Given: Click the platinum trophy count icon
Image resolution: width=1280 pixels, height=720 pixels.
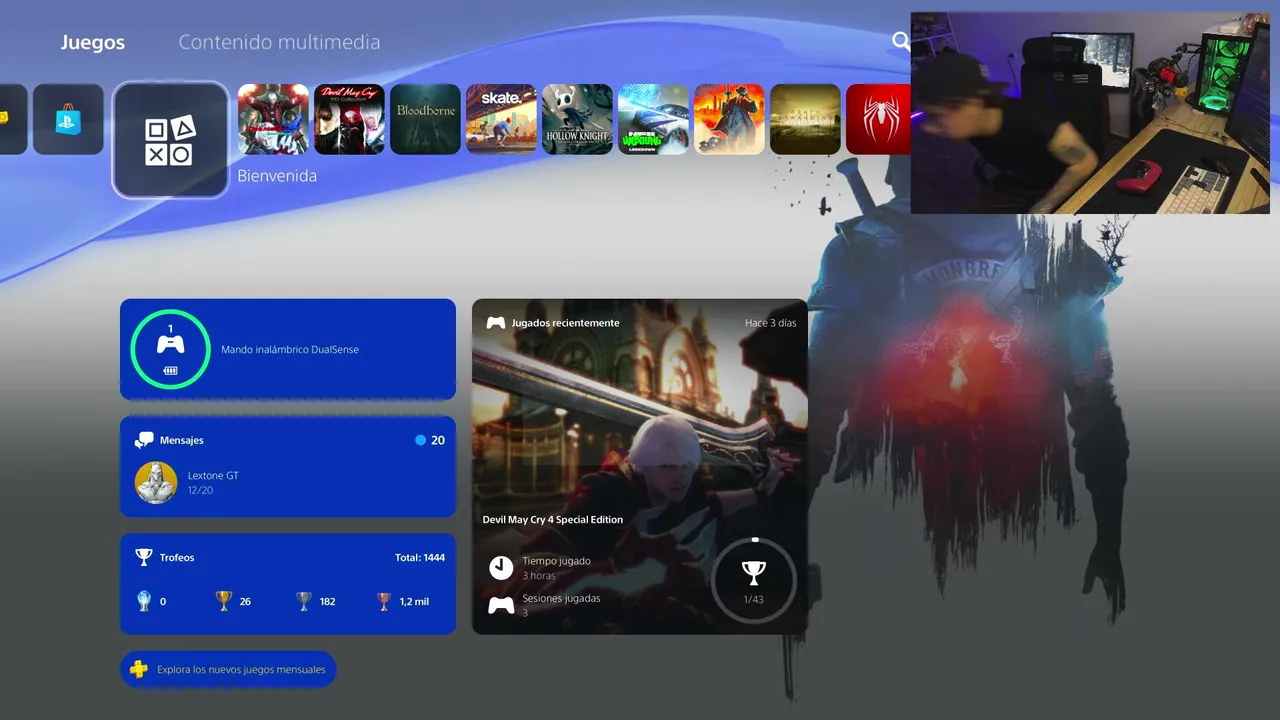Looking at the screenshot, I should (x=144, y=601).
